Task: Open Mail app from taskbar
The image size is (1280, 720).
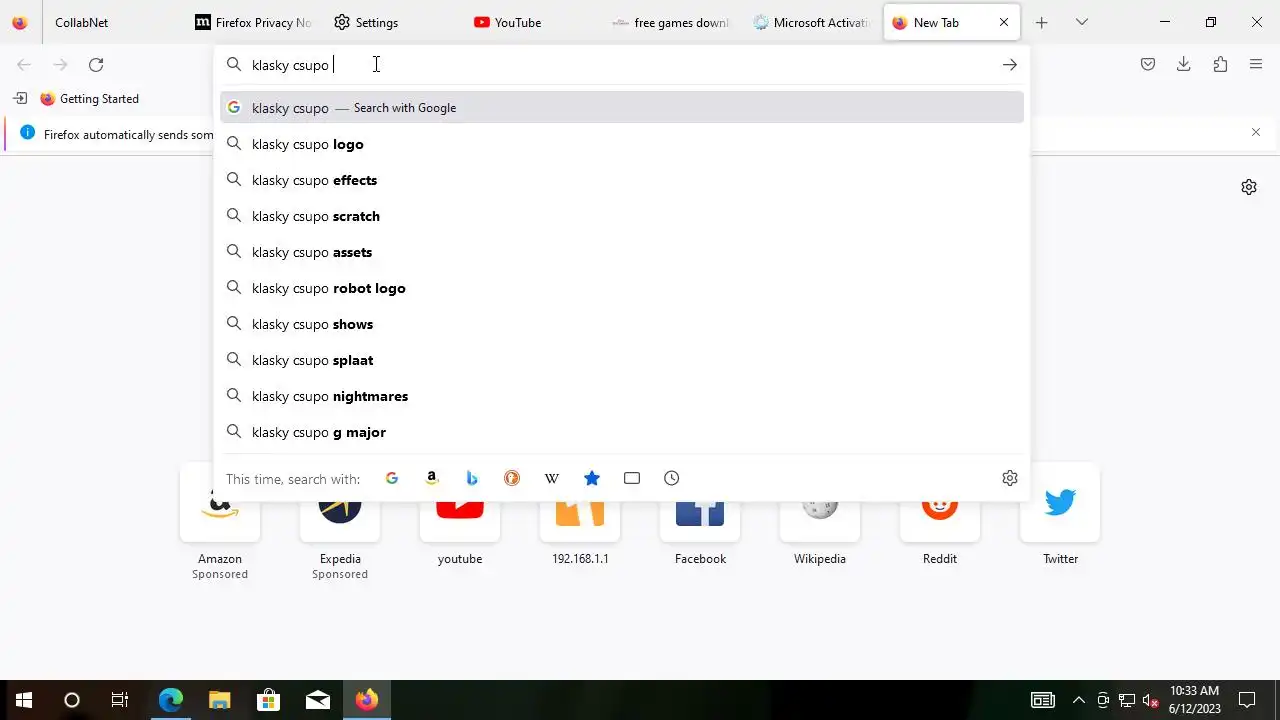Action: [317, 700]
